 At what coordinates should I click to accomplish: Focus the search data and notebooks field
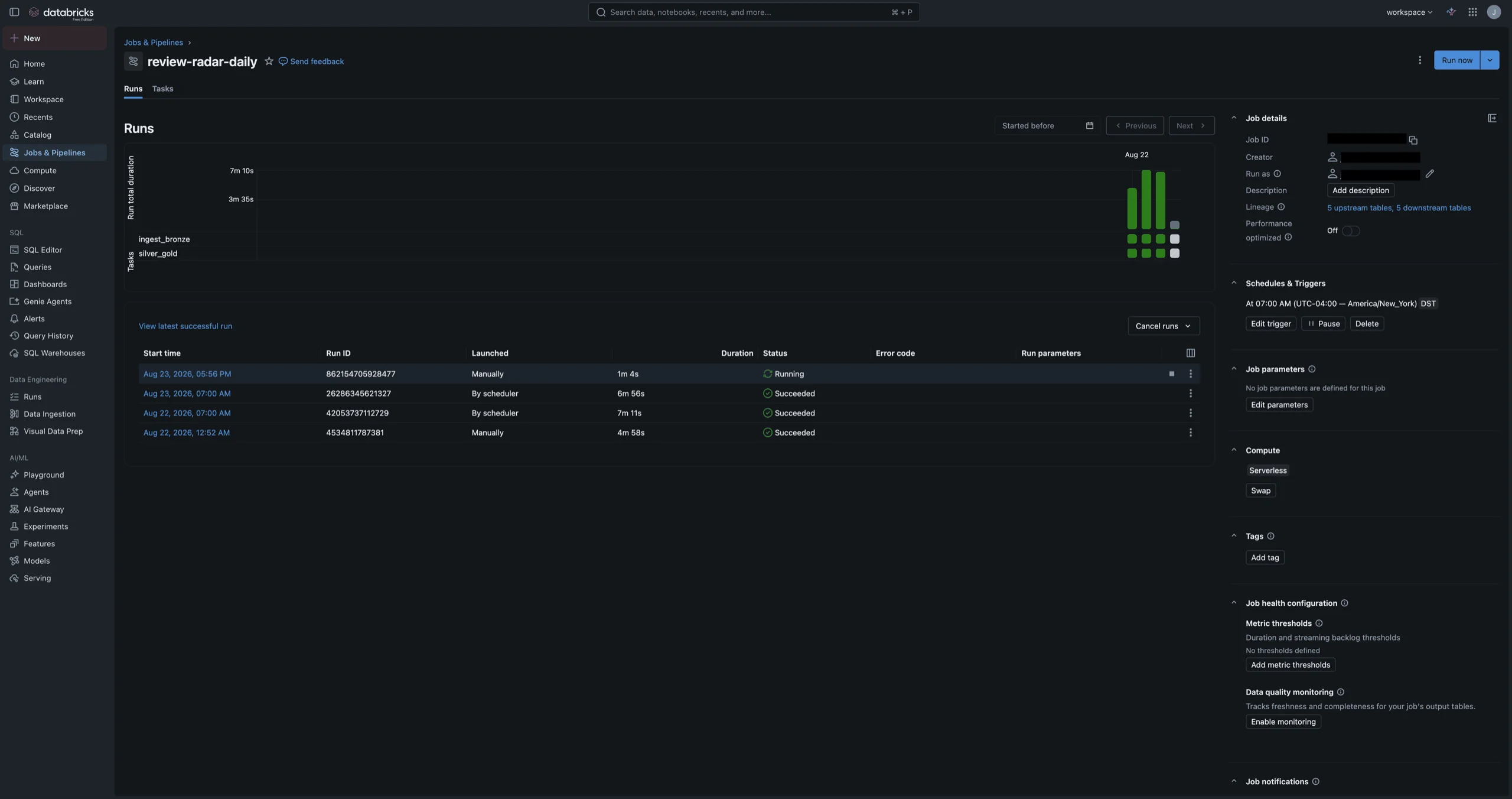coord(754,12)
